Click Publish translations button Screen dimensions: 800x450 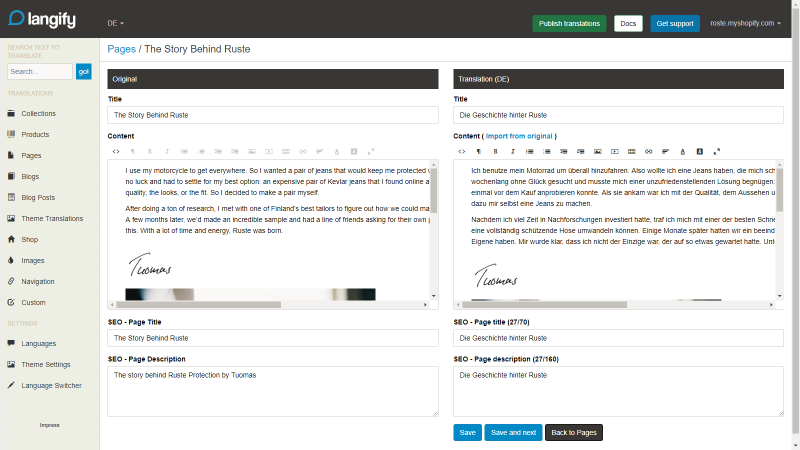click(569, 23)
